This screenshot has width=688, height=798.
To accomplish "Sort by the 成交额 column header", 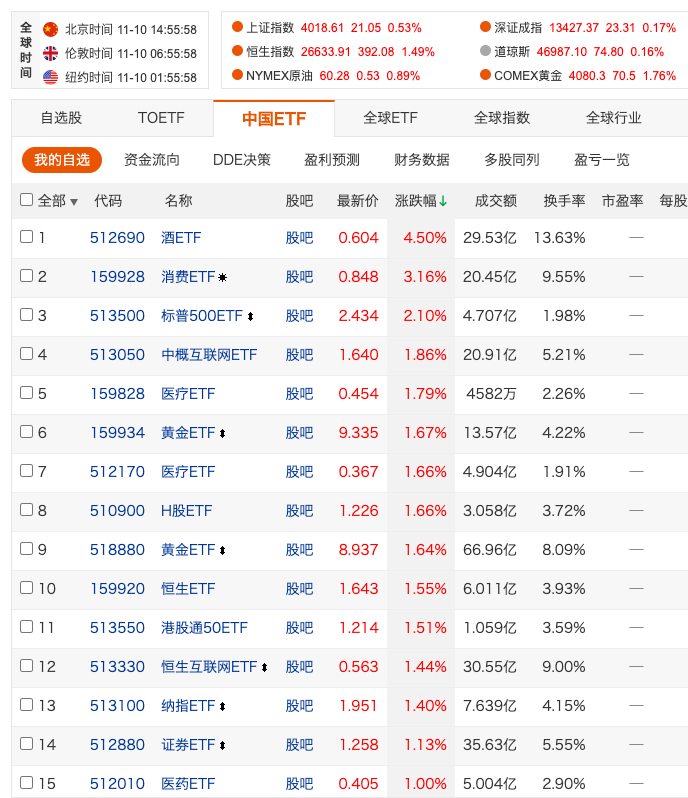I will click(x=496, y=201).
